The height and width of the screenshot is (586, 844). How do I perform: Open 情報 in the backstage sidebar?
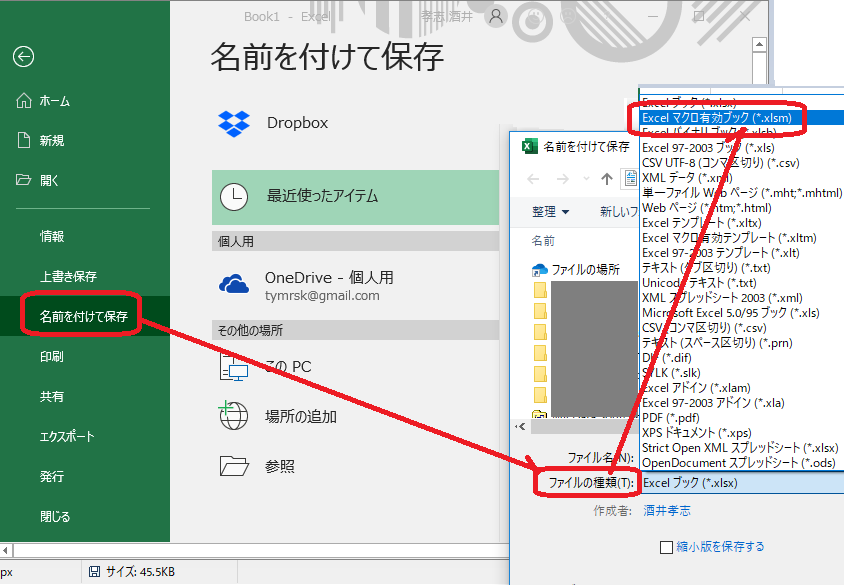click(x=52, y=236)
